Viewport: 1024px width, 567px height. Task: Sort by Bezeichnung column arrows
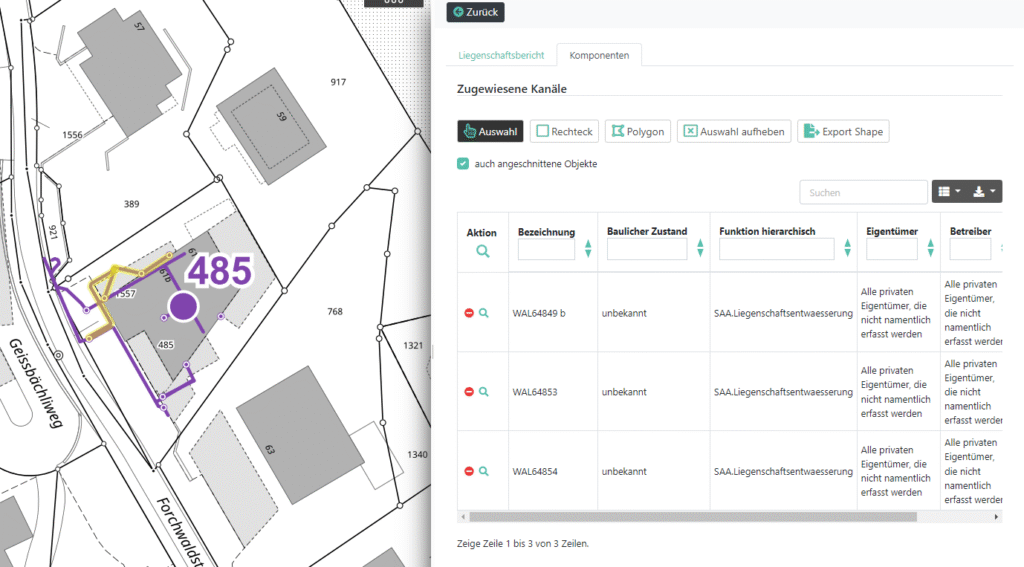(x=587, y=249)
